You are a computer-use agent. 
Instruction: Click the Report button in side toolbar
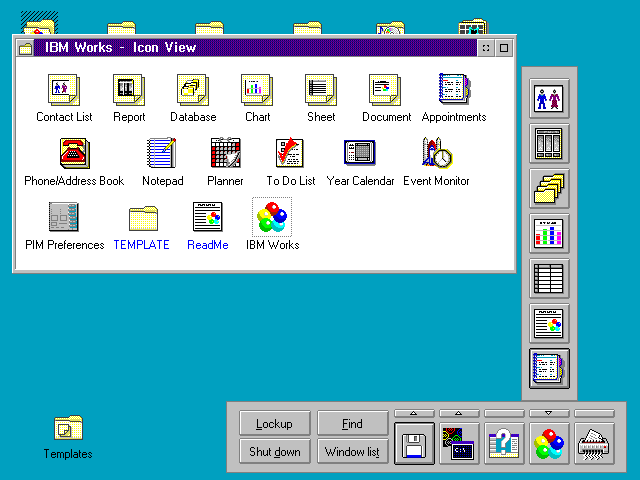[x=549, y=144]
